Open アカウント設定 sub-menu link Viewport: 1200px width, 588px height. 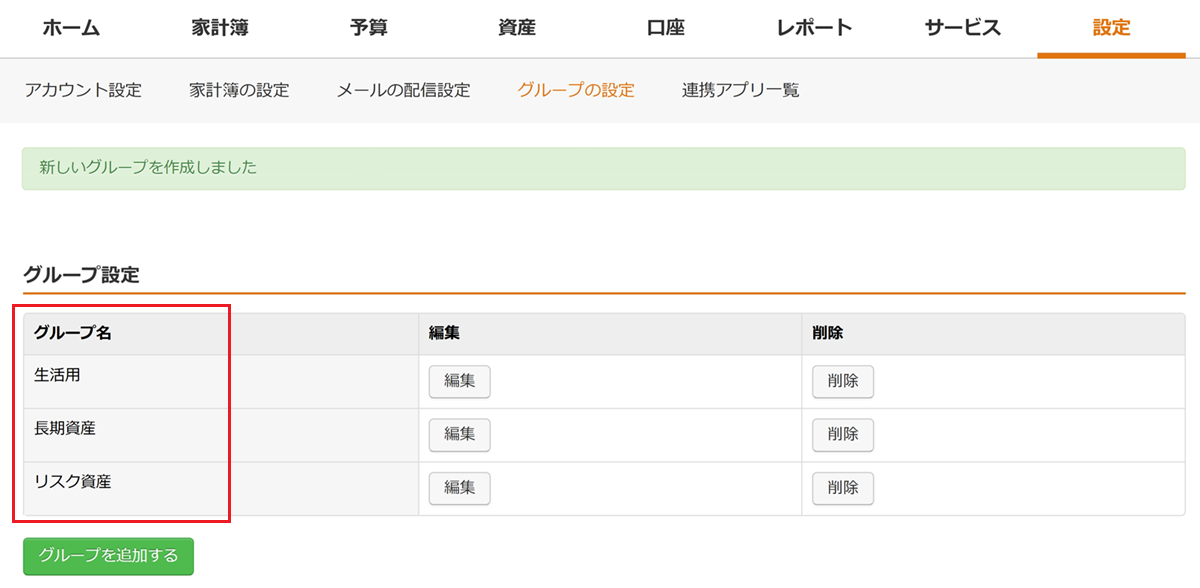83,90
